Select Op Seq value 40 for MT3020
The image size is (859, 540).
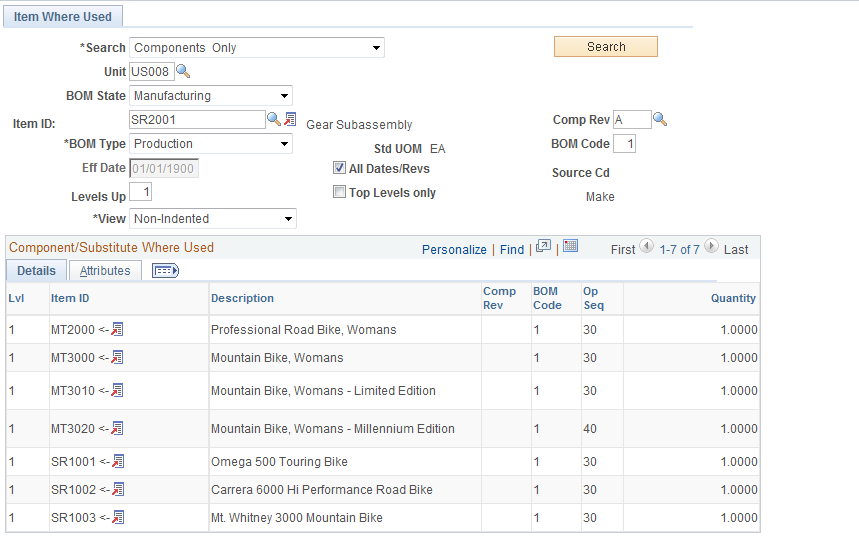(590, 429)
